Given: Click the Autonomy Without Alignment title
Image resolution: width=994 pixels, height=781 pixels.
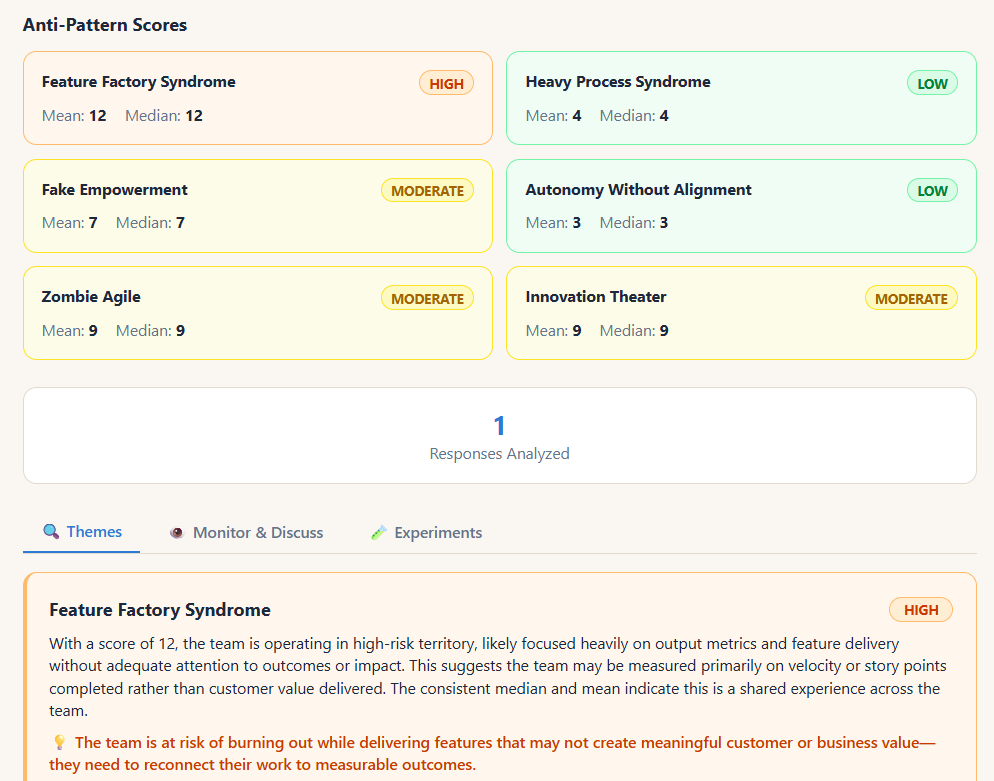Looking at the screenshot, I should coord(638,190).
